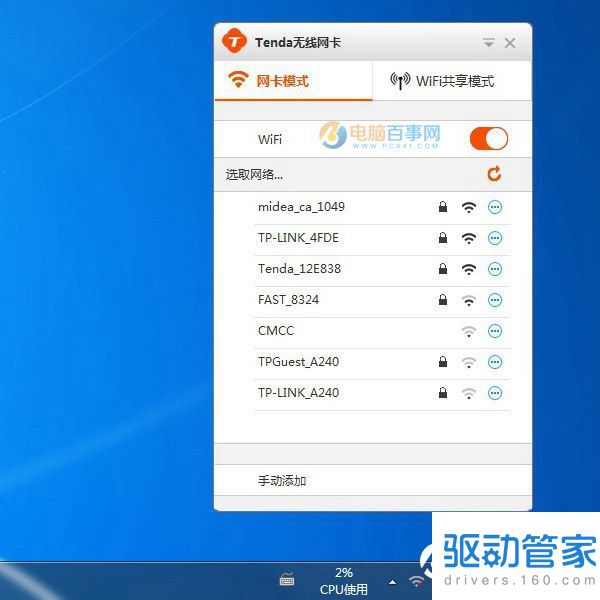Select the CMCC open network
The width and height of the screenshot is (600, 600).
(x=382, y=332)
